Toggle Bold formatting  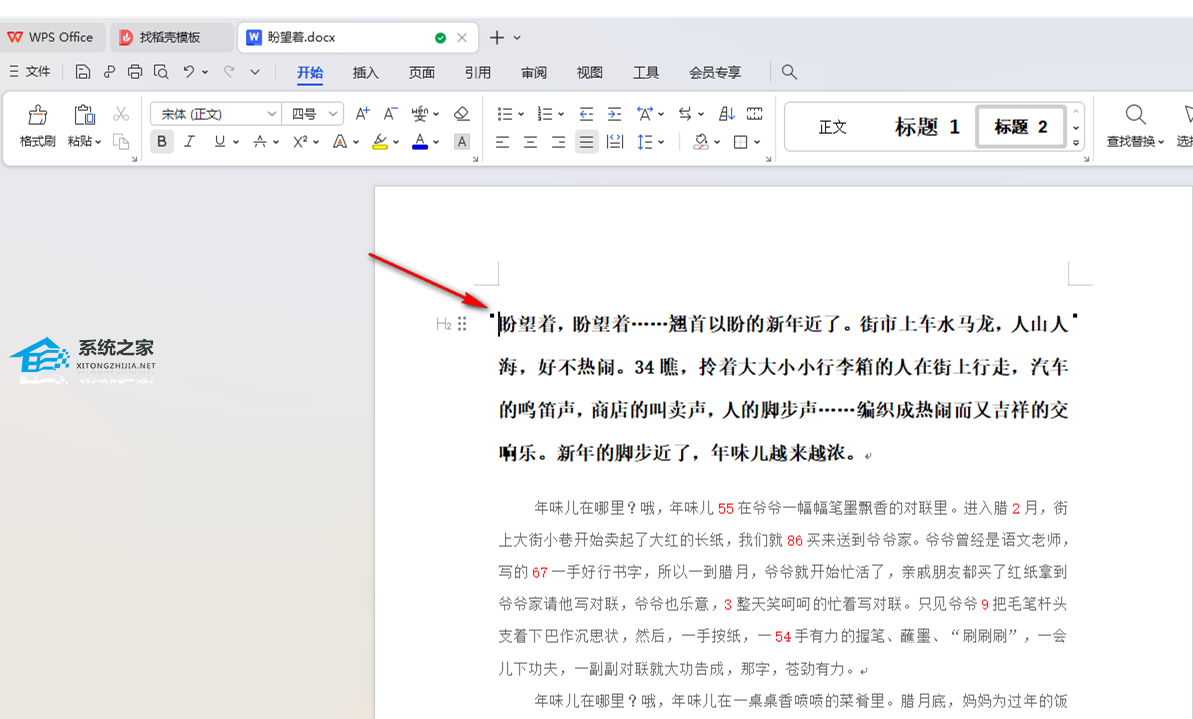coord(161,142)
